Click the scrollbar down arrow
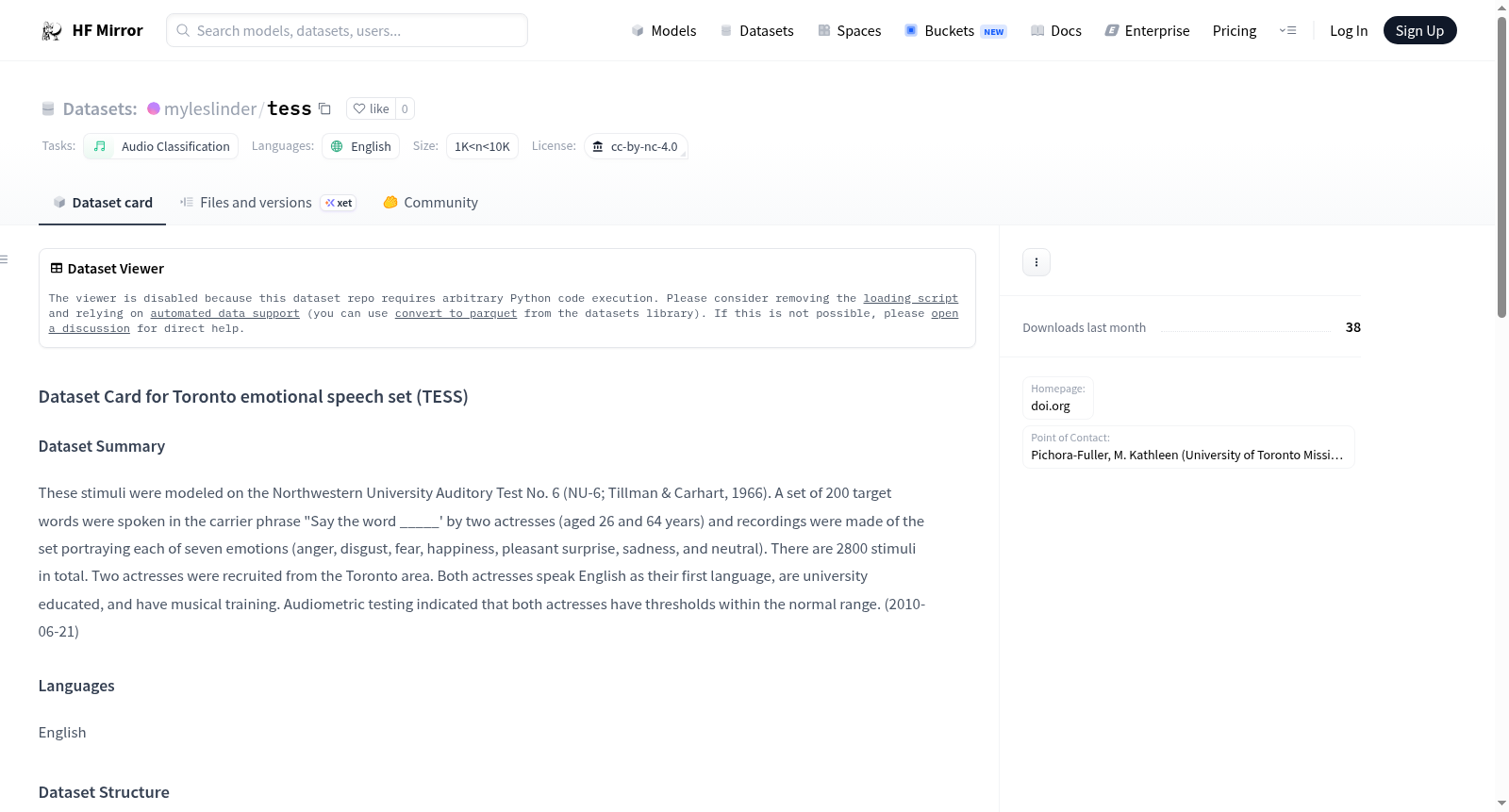The height and width of the screenshot is (812, 1509). point(1501,804)
